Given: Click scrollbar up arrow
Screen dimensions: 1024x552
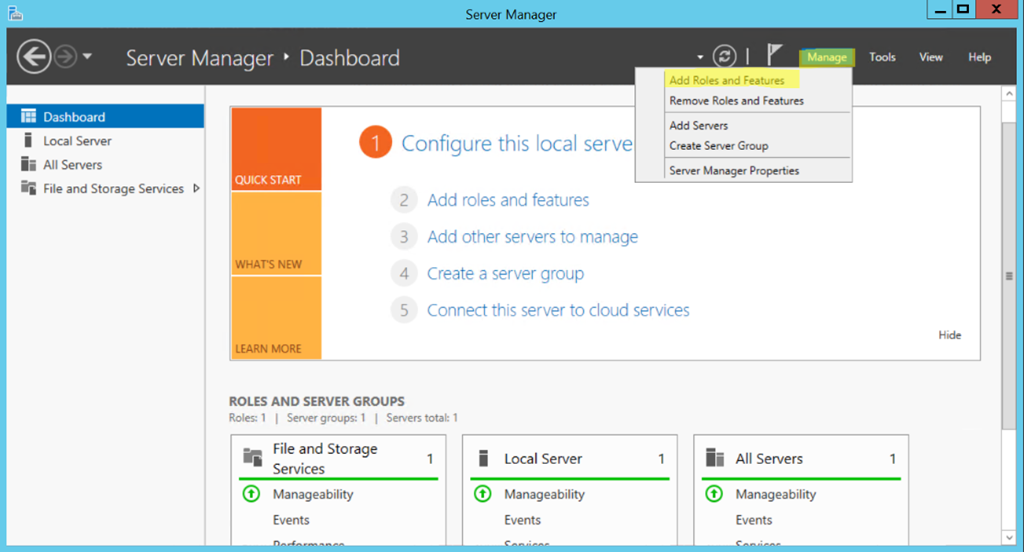Looking at the screenshot, I should [1009, 94].
